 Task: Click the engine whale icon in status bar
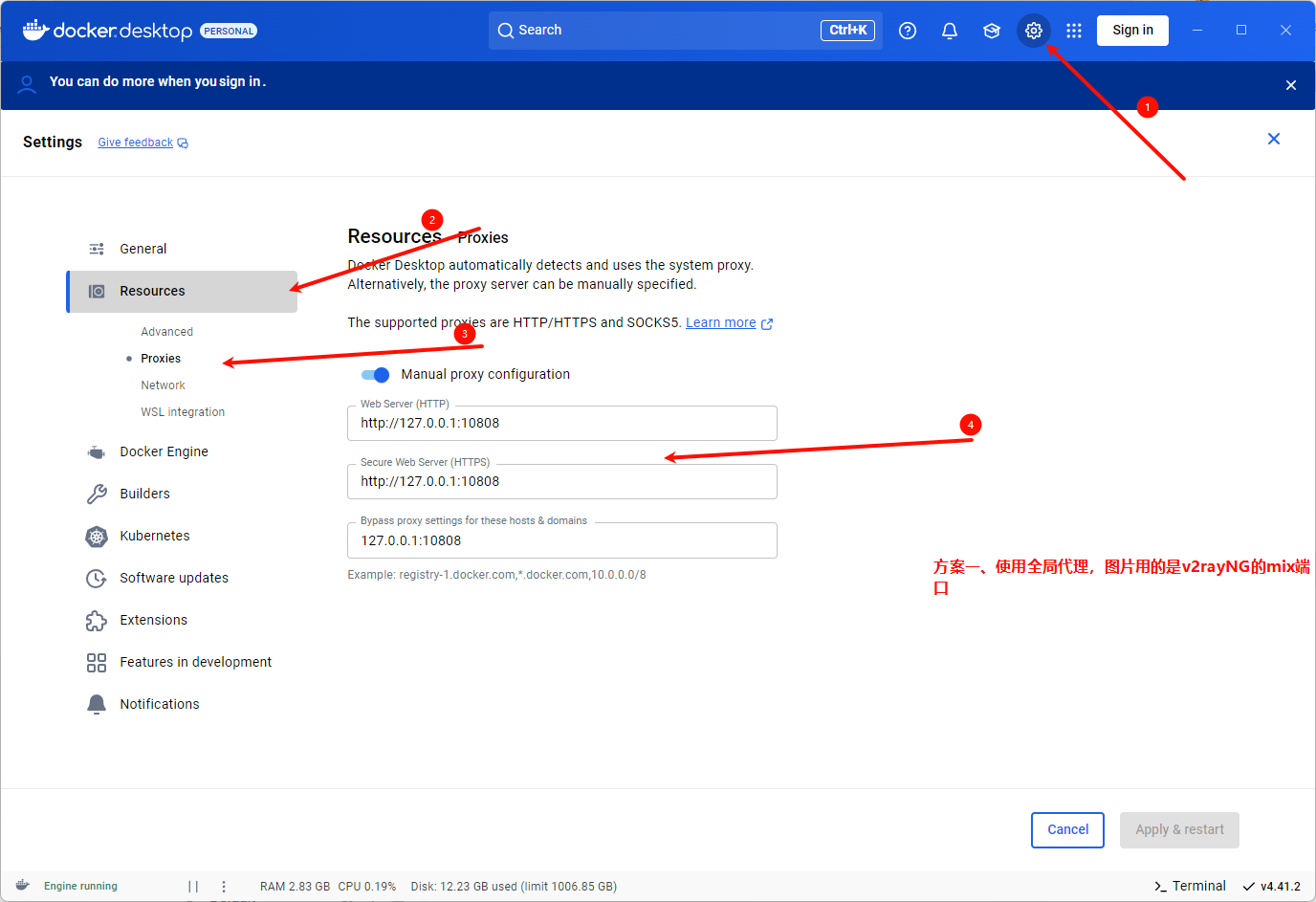23,885
